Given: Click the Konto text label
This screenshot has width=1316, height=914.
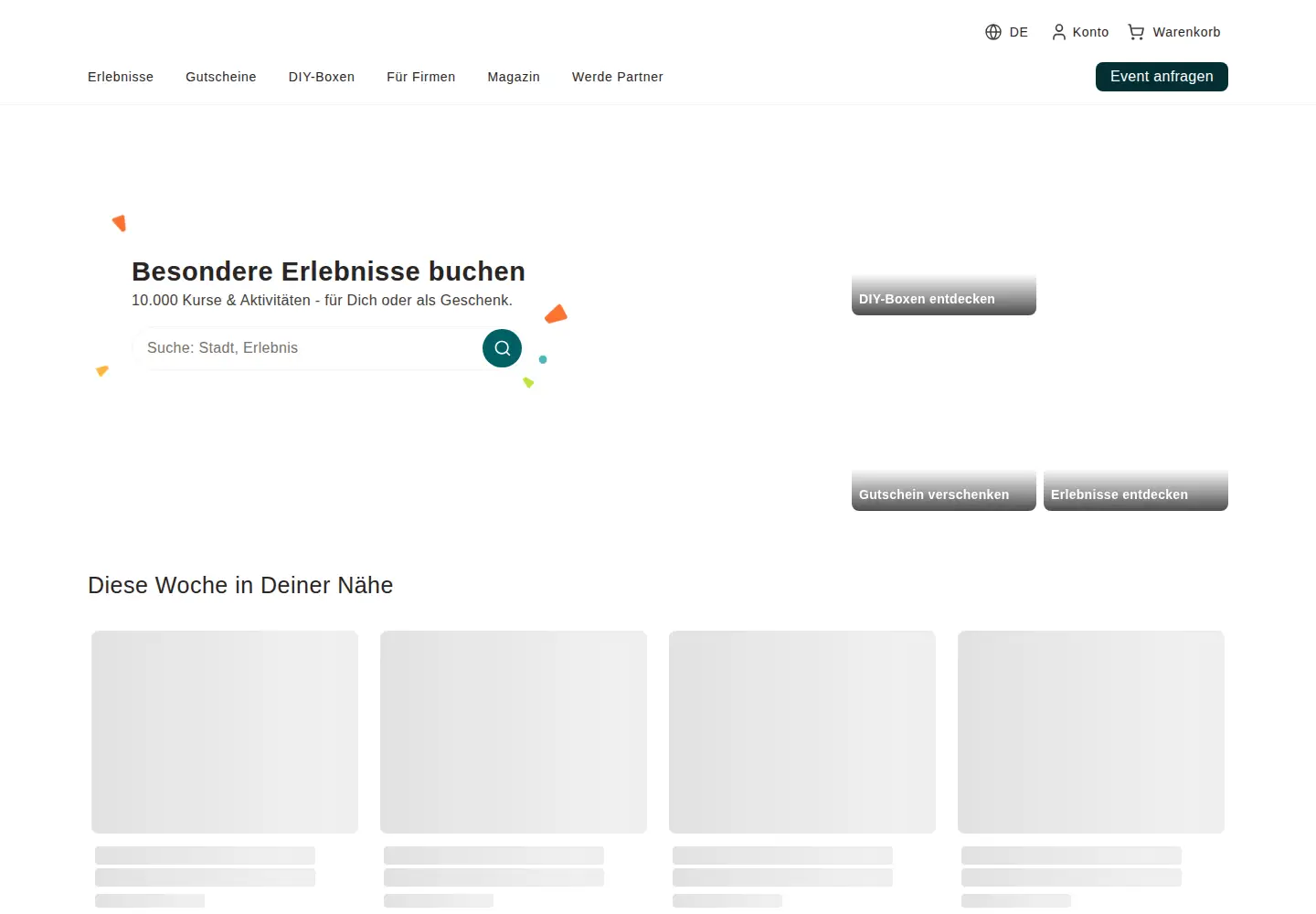Looking at the screenshot, I should [x=1090, y=32].
